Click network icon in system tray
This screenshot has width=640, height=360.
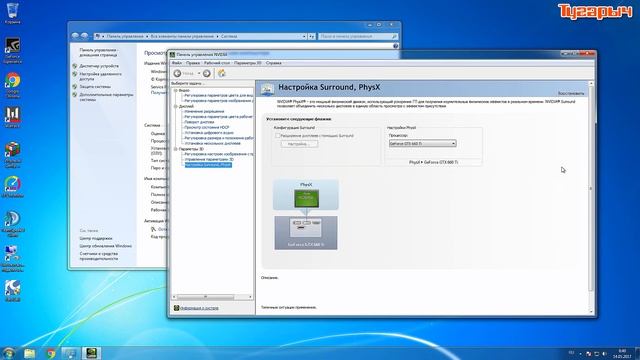(597, 353)
